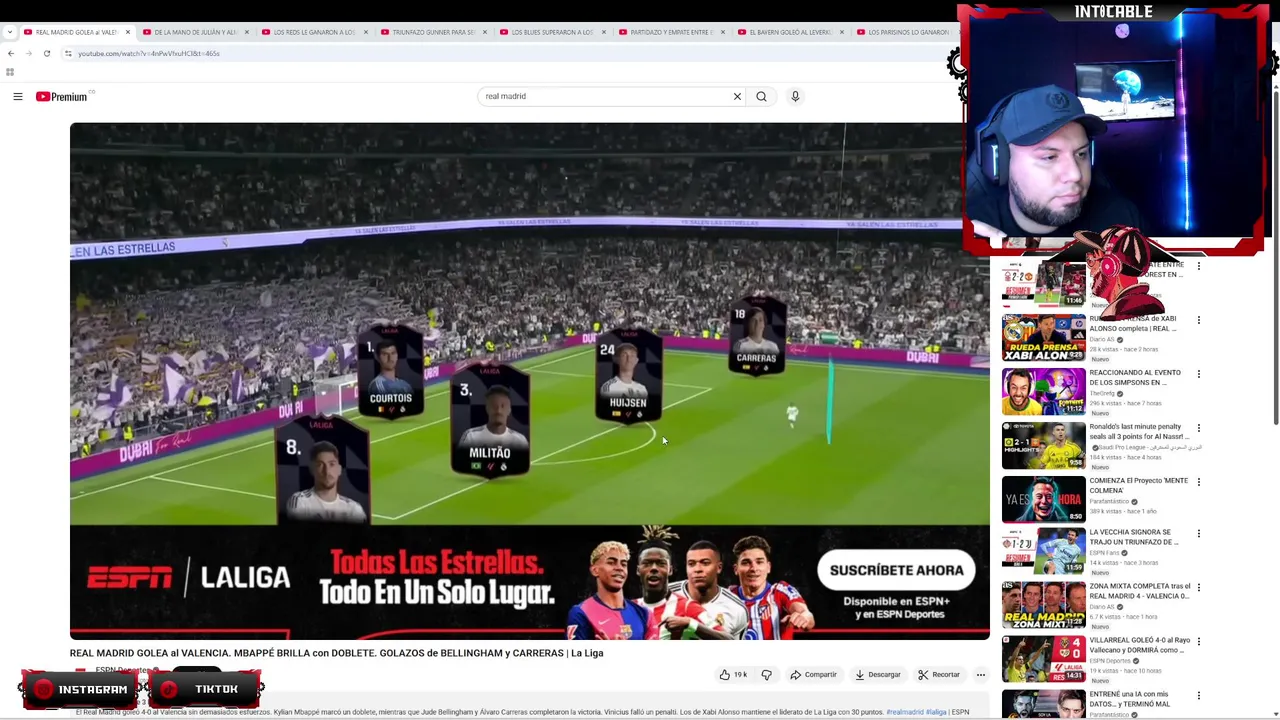Open 'ENTRENÉ una IA con mis DATOS' title
The image size is (1280, 720).
(x=1129, y=699)
